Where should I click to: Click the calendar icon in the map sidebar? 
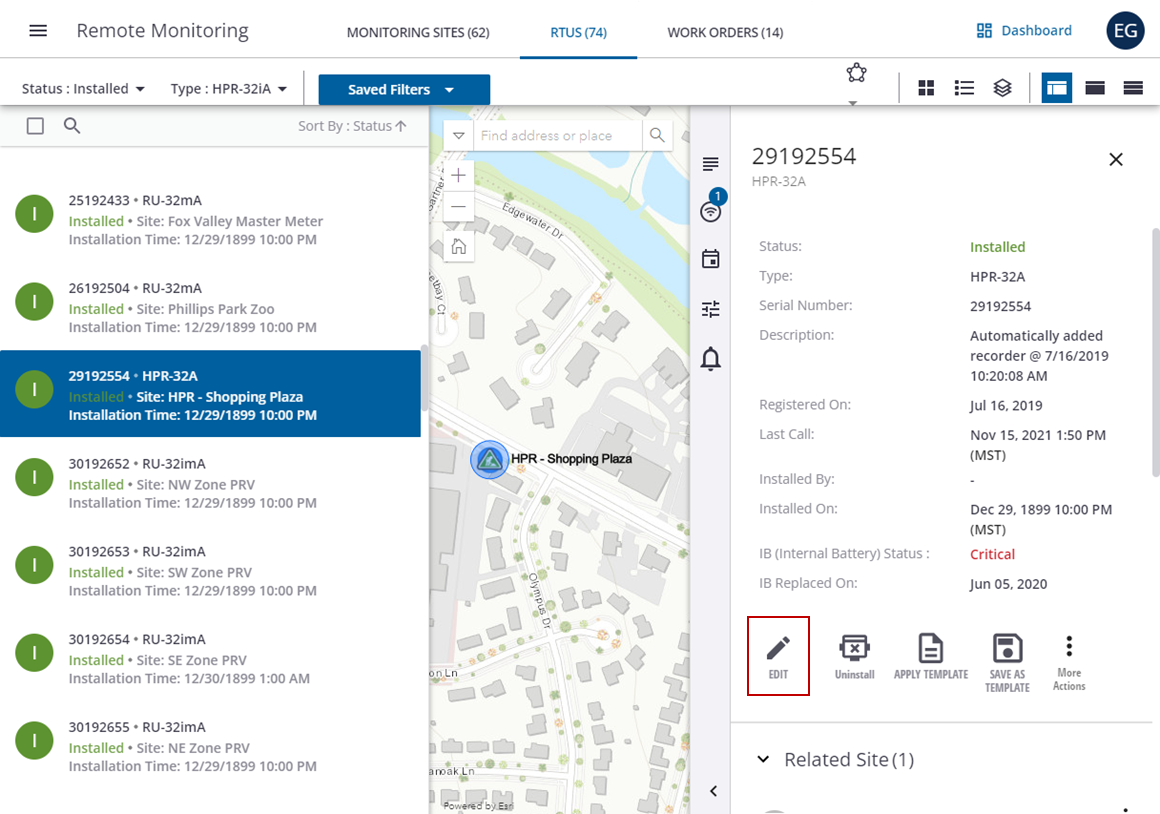click(710, 259)
